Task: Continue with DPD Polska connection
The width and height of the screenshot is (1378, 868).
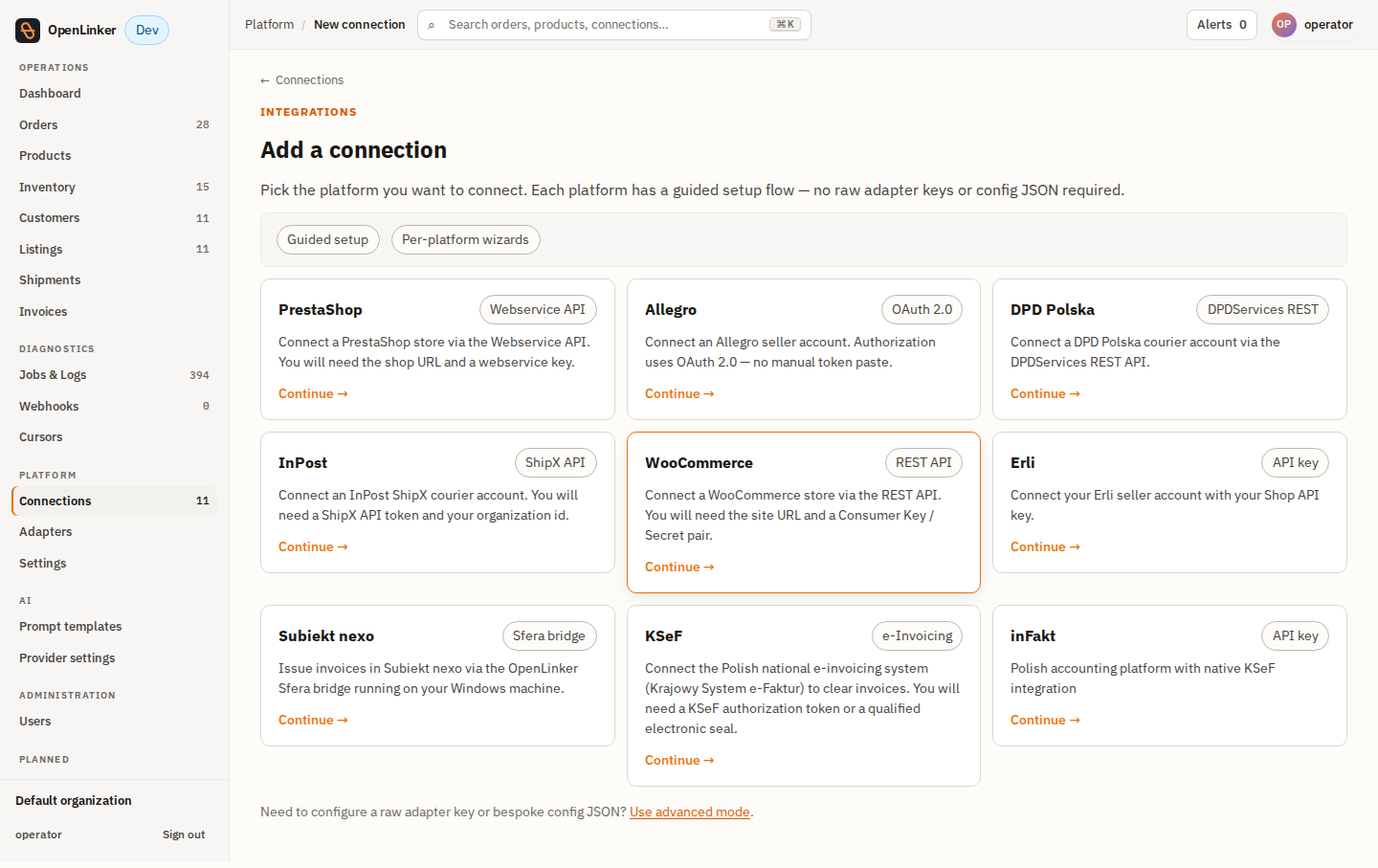Action: click(1045, 393)
